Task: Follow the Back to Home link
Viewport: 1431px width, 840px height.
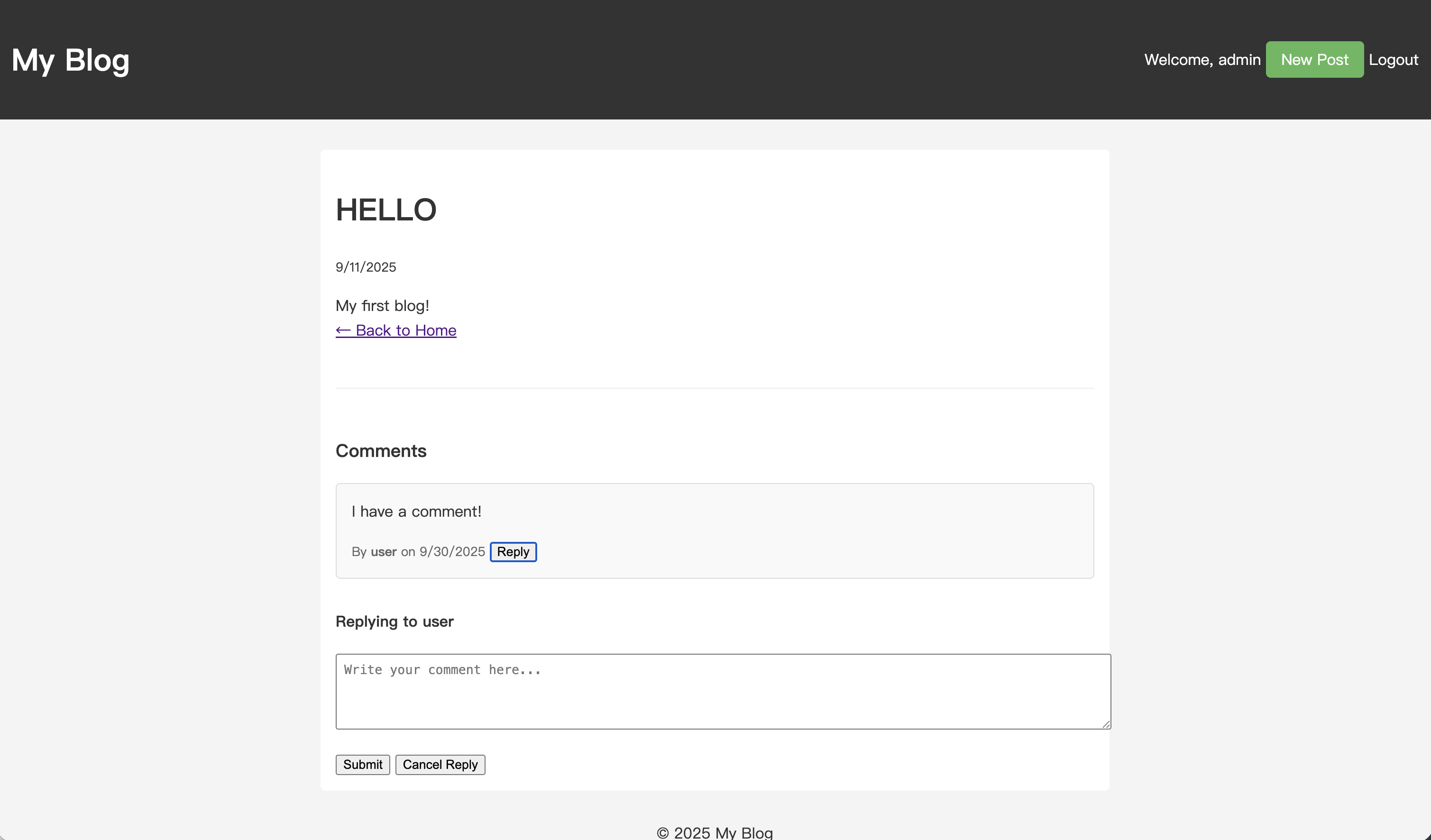Action: coord(405,330)
